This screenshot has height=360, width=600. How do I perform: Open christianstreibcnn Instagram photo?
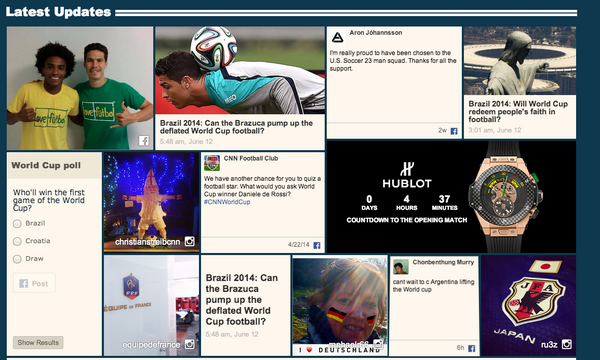tap(151, 202)
